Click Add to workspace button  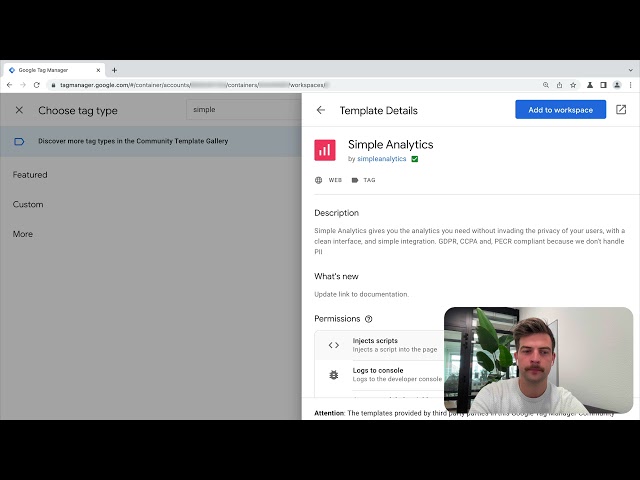pos(560,110)
